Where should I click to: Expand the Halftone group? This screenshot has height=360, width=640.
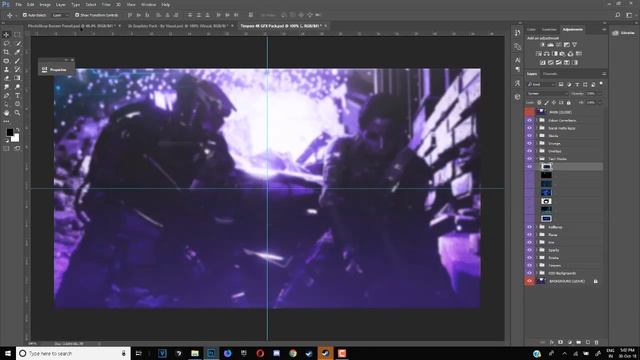(537, 227)
